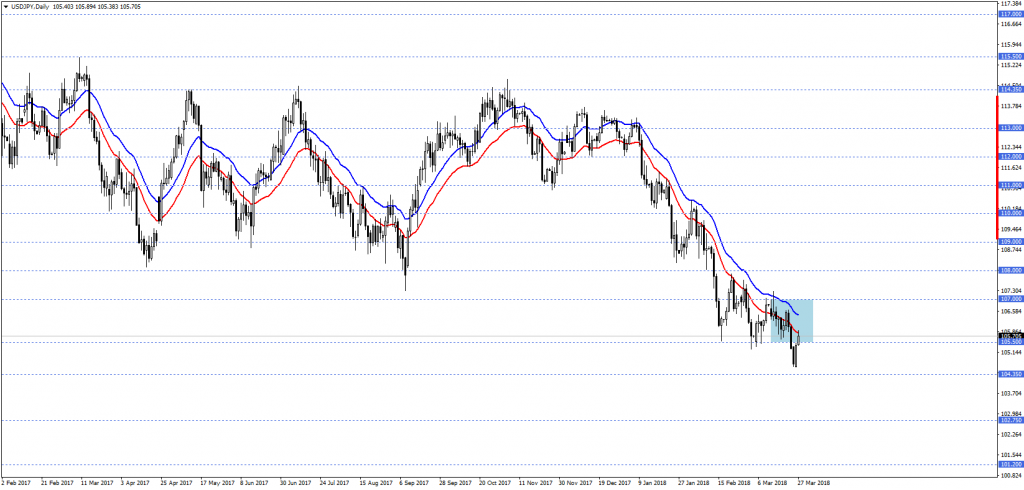Click the 21 Feb 2017 date label

(55, 484)
